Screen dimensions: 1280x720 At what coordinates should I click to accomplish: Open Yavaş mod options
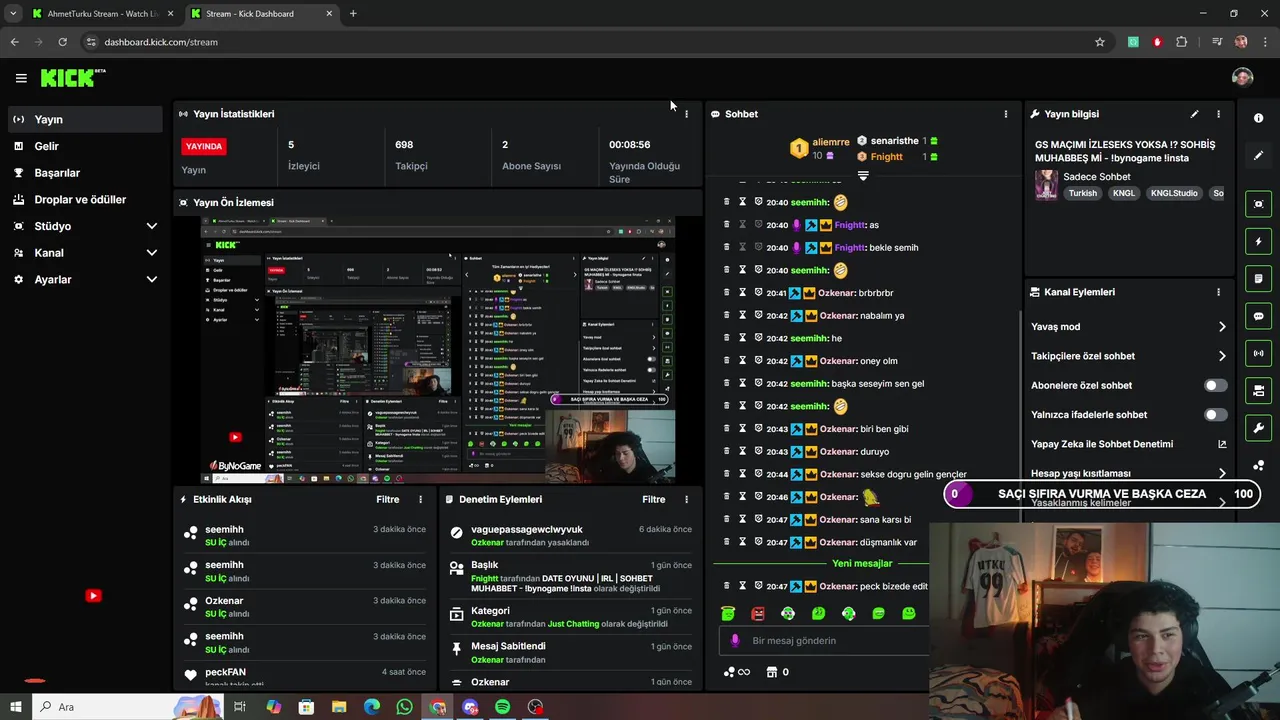pyautogui.click(x=1128, y=327)
